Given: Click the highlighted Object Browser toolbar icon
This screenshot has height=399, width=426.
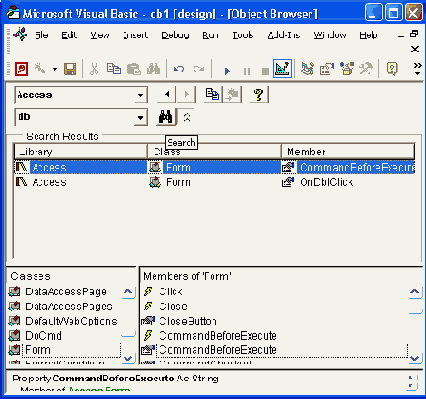Looking at the screenshot, I should pos(347,69).
